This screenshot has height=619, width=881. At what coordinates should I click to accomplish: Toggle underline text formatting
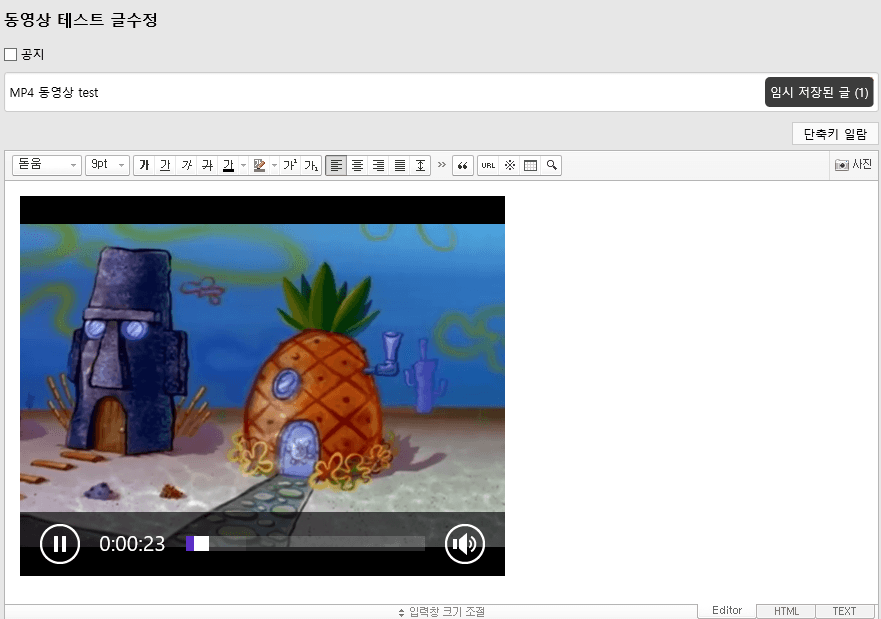165,165
